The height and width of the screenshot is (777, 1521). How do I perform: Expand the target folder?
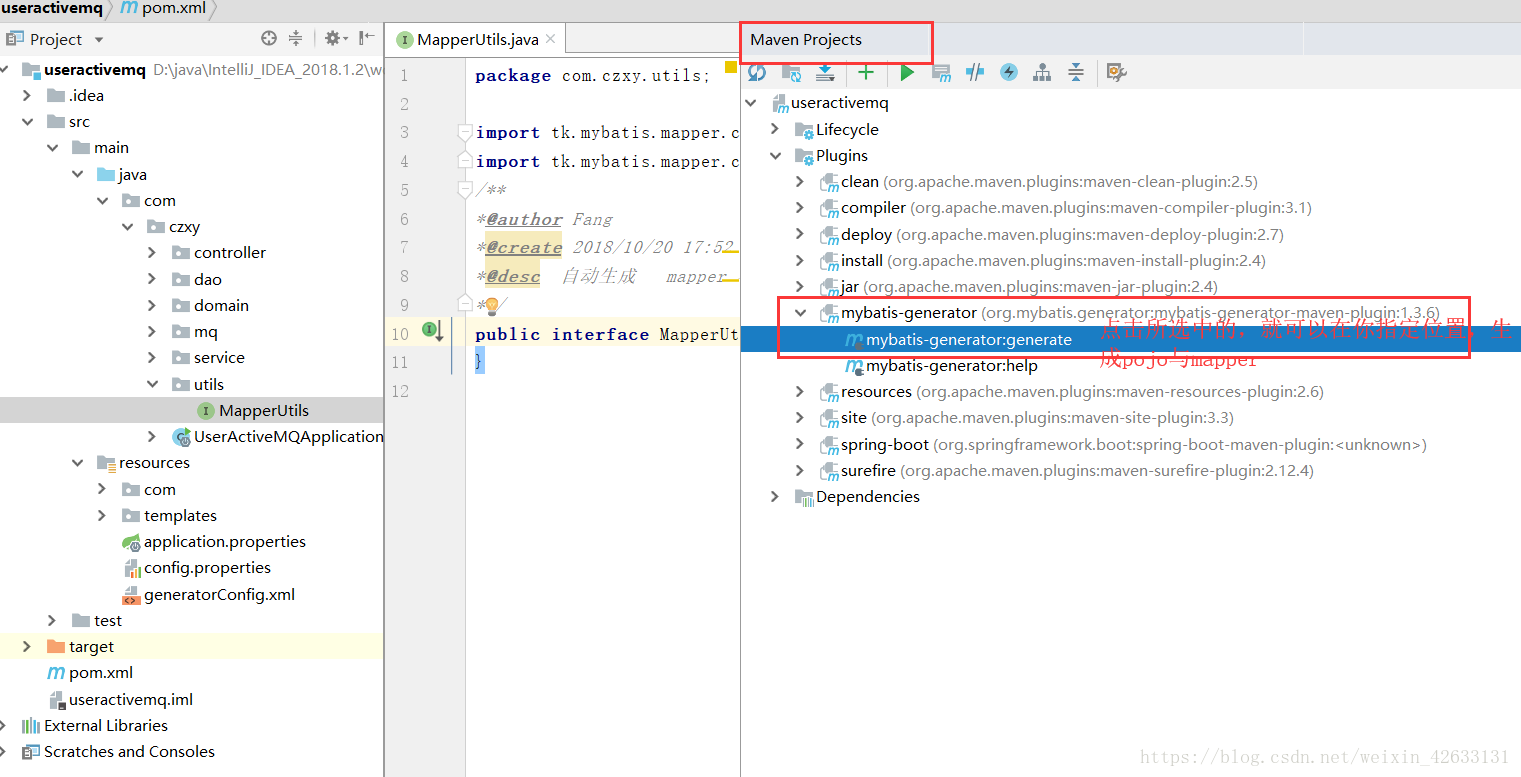(27, 647)
